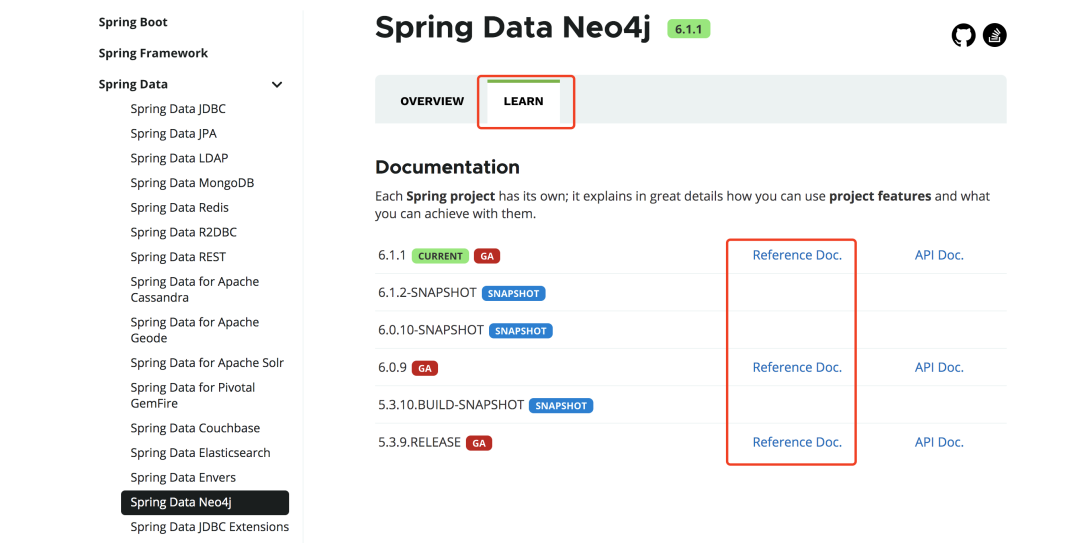
Task: Open API Doc. for version 6.1.1
Action: point(939,255)
